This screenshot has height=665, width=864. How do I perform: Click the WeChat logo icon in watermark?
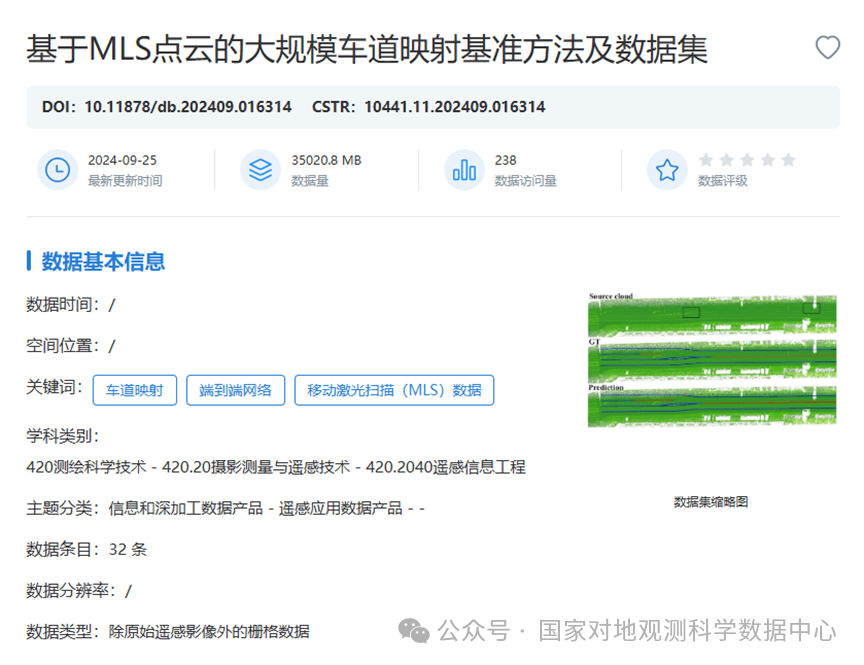(414, 630)
